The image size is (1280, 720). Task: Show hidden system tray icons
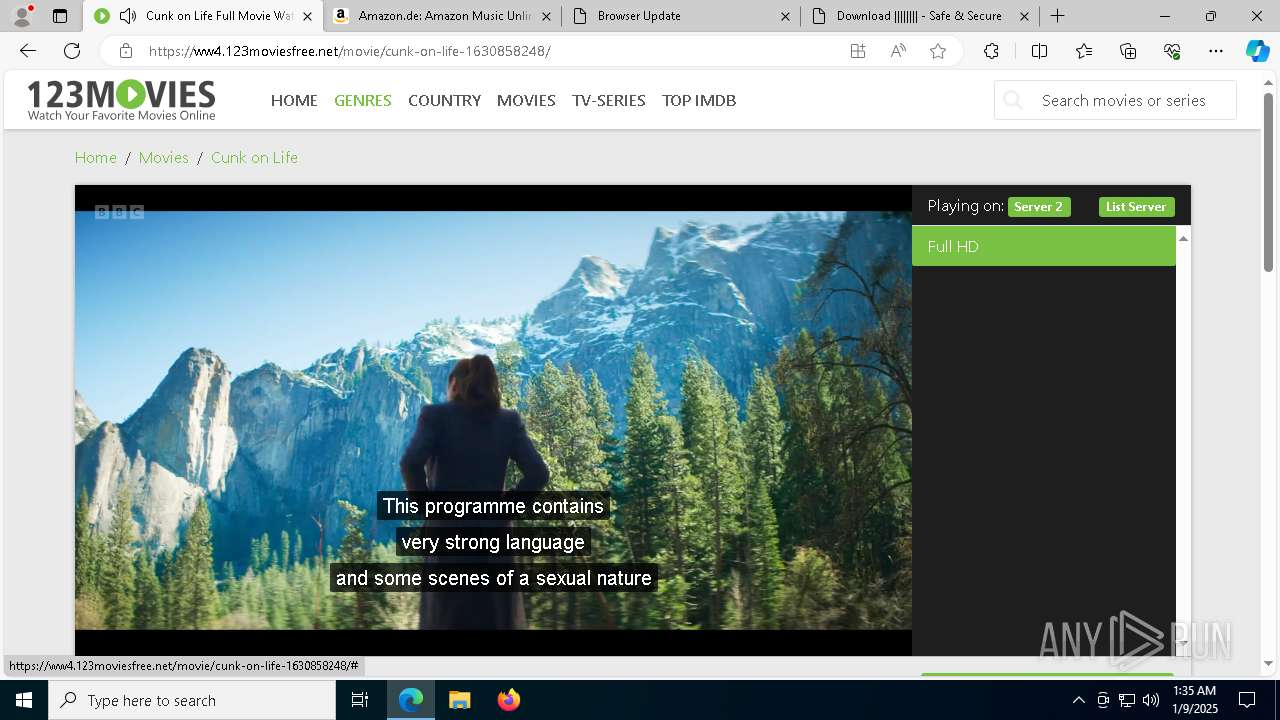coord(1078,700)
